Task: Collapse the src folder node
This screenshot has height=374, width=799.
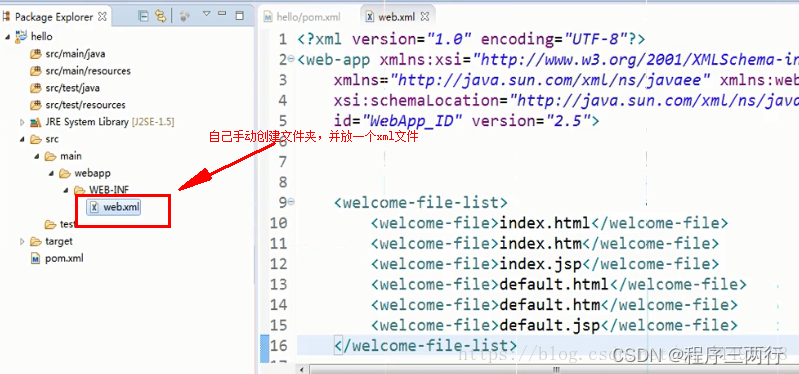Action: pyautogui.click(x=22, y=140)
